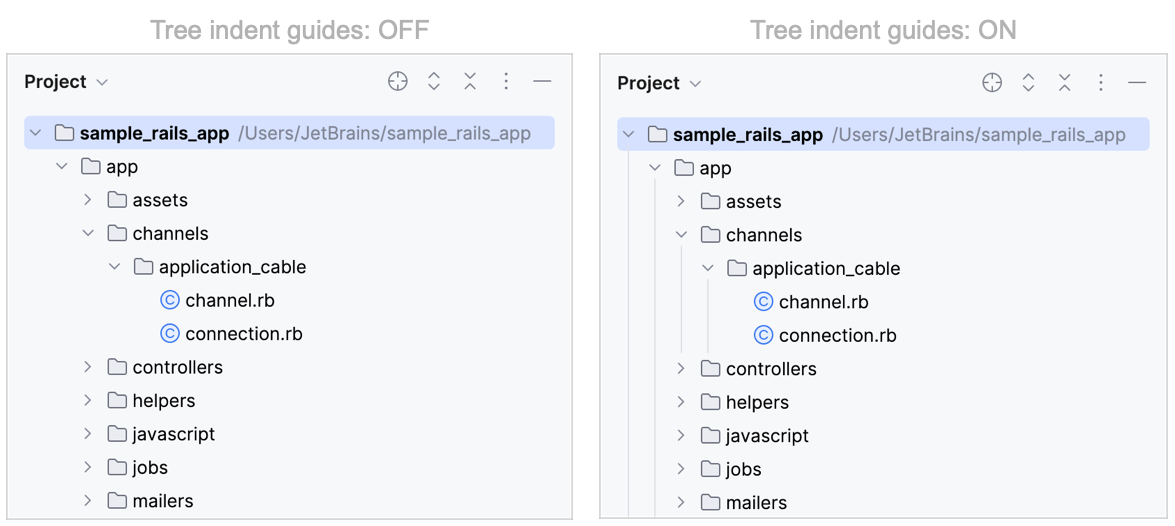Open the Options kebab menu in right panel
Image resolution: width=1175 pixels, height=526 pixels.
1100,83
